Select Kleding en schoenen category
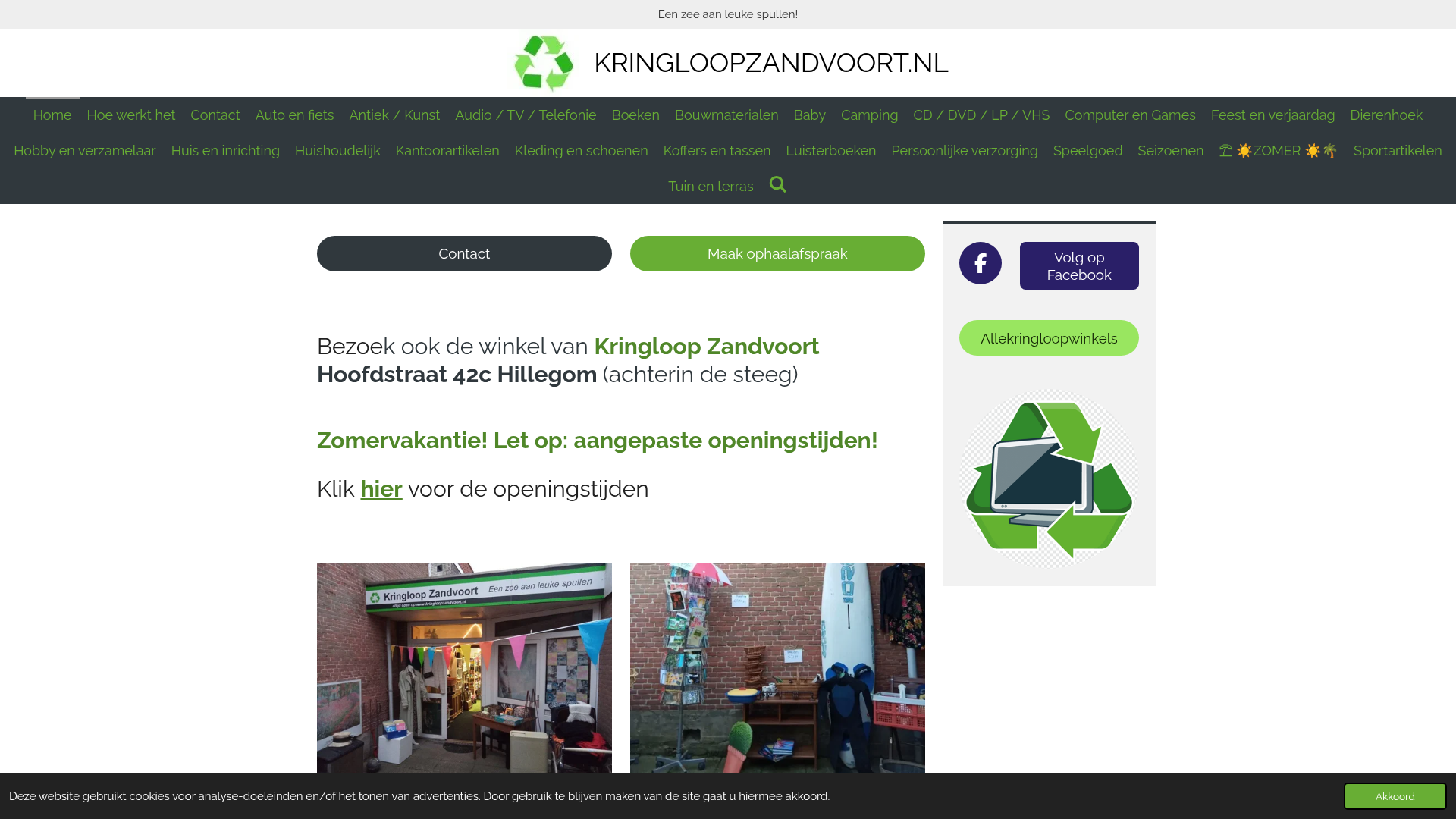 (x=581, y=151)
